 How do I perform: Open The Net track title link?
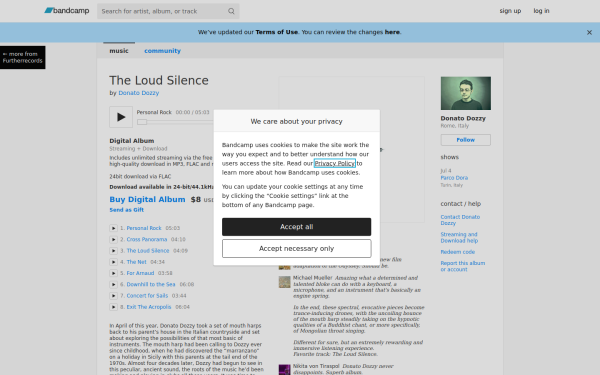point(137,262)
